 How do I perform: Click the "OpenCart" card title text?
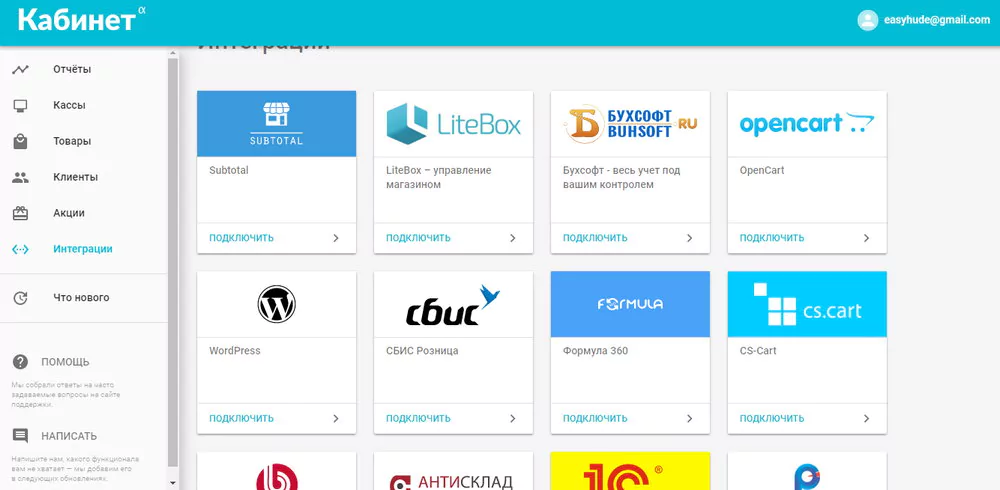pyautogui.click(x=761, y=170)
